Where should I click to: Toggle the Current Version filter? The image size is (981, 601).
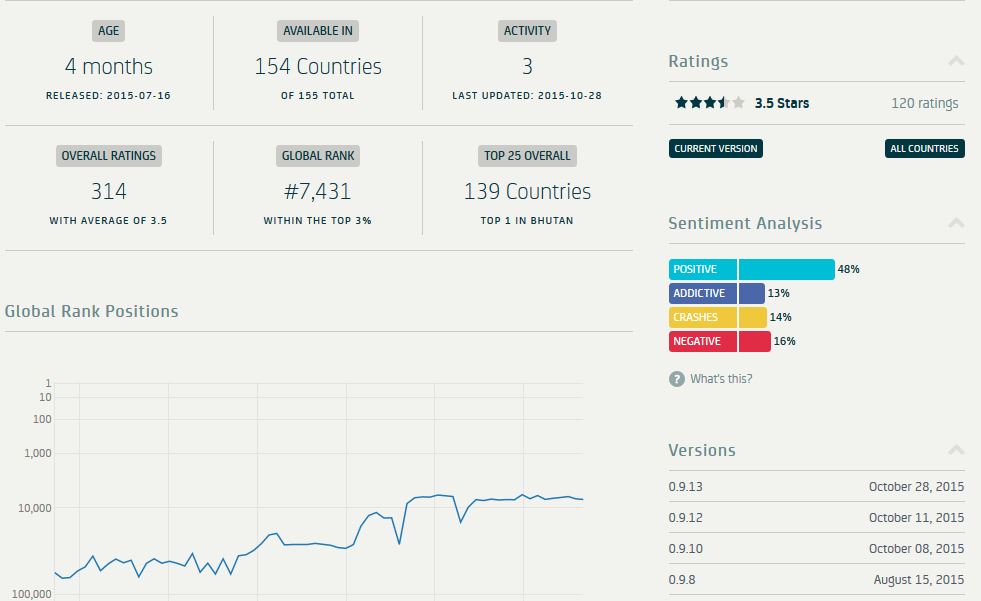(x=715, y=149)
